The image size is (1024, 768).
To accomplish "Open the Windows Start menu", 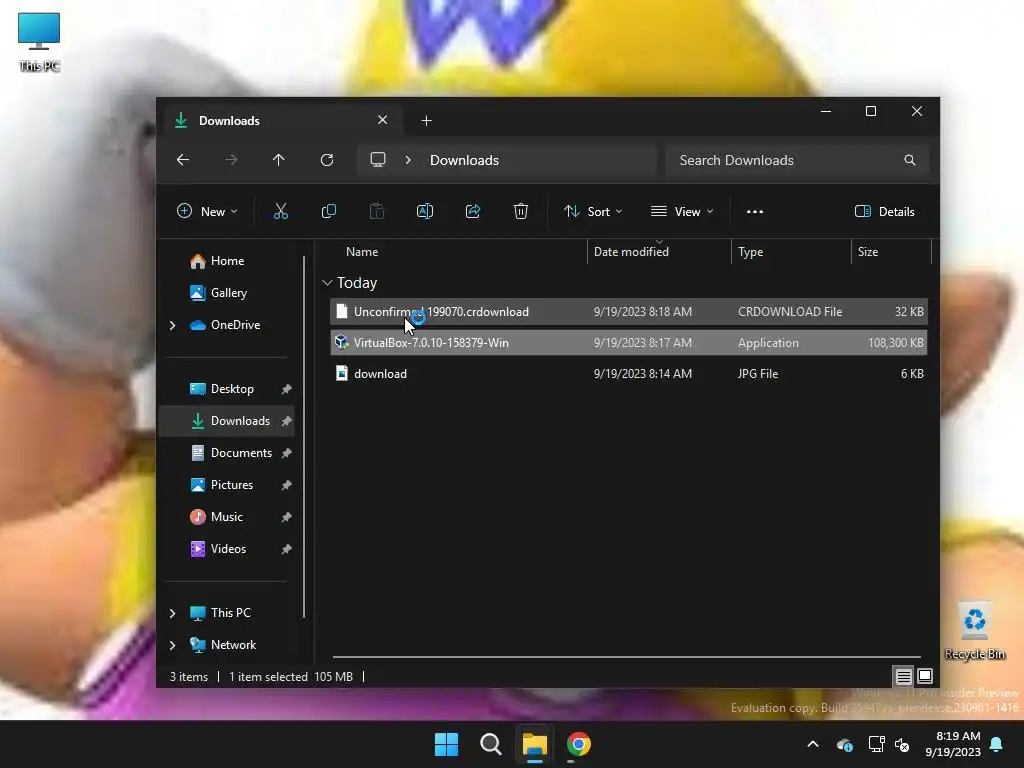I will (447, 744).
